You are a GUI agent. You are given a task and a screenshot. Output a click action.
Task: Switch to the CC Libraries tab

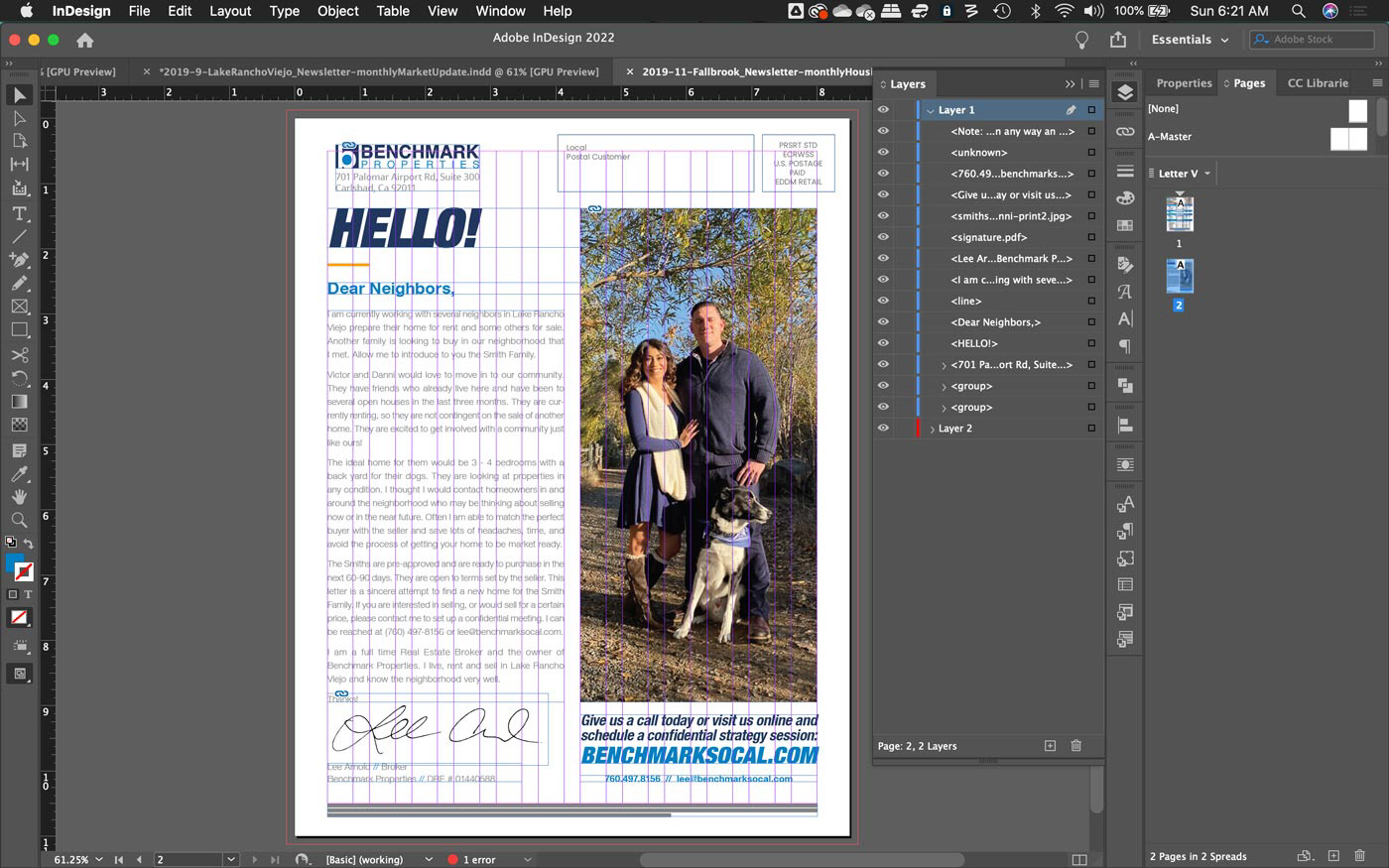click(x=1318, y=83)
